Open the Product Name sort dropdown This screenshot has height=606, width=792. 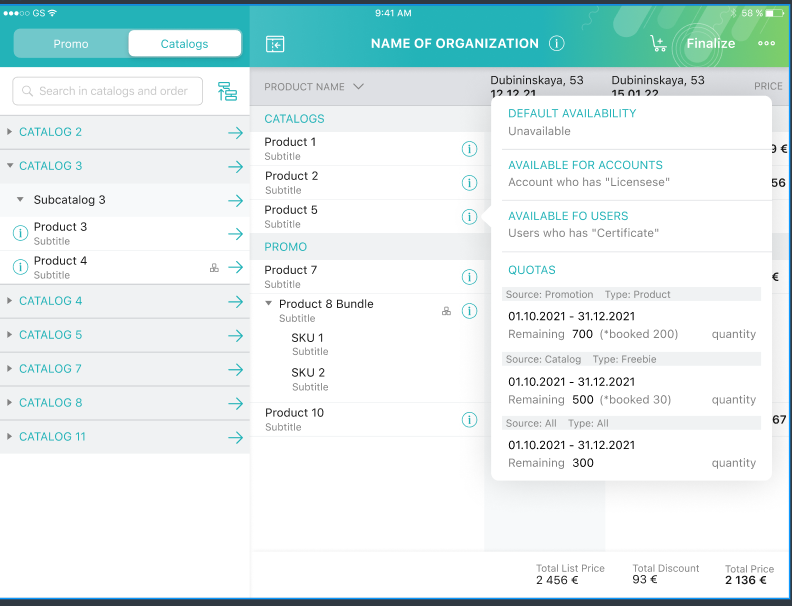click(x=358, y=87)
